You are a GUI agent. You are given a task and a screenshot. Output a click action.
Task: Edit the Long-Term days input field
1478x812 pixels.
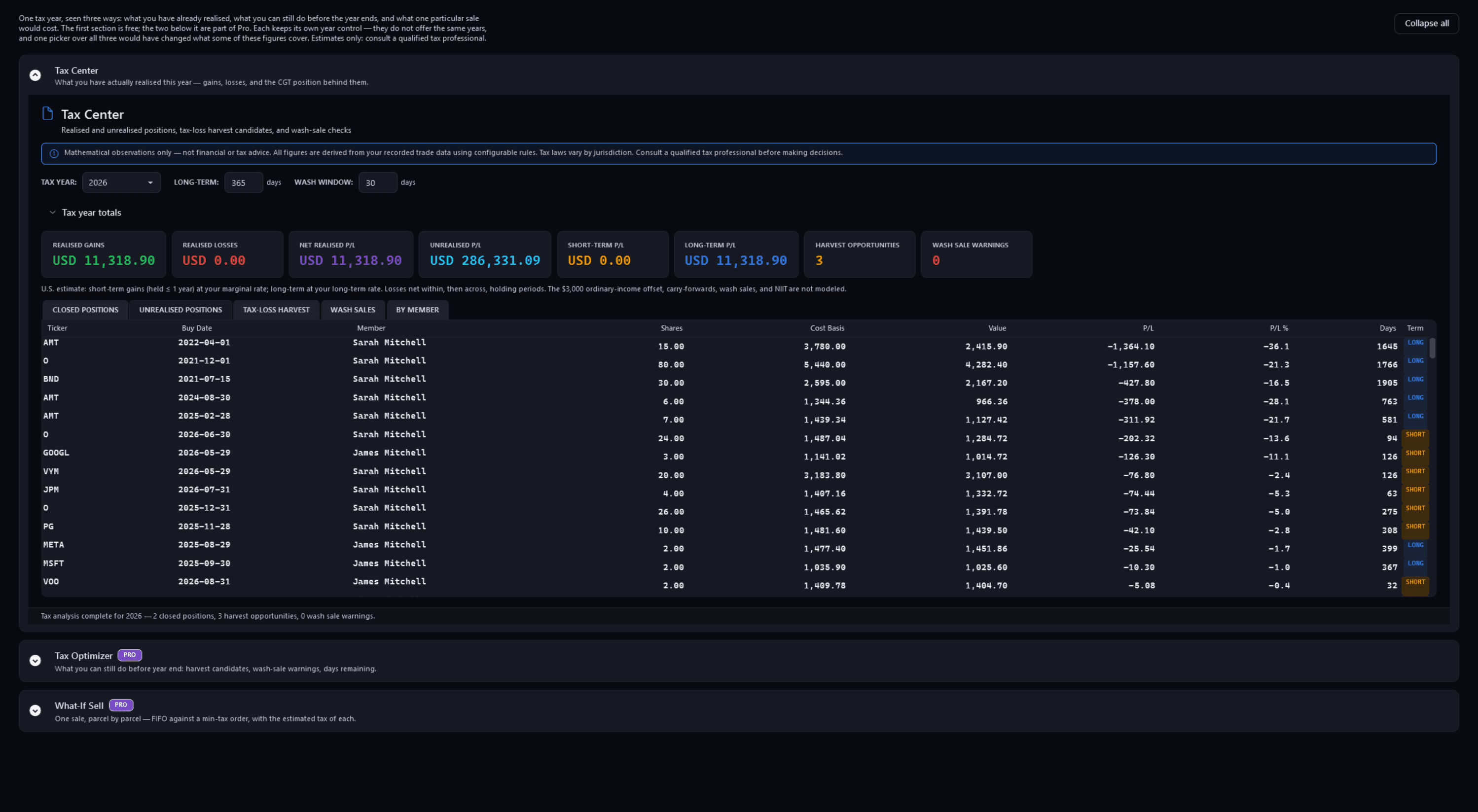pyautogui.click(x=243, y=182)
